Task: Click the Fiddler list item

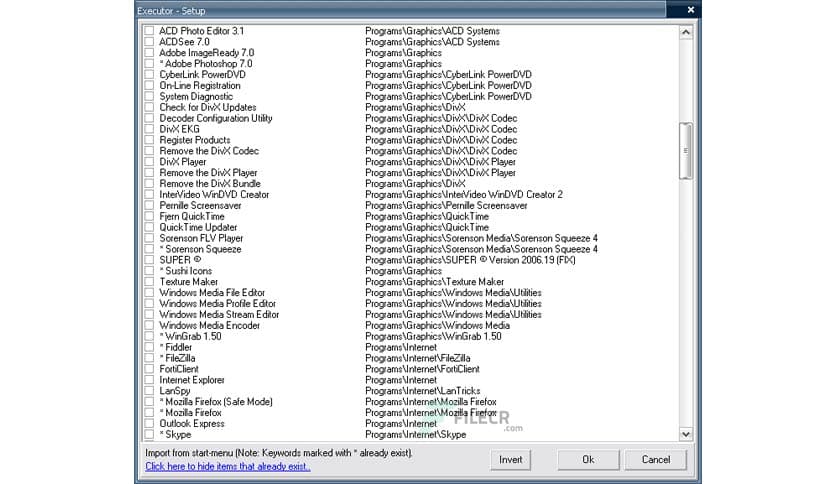Action: (x=175, y=347)
